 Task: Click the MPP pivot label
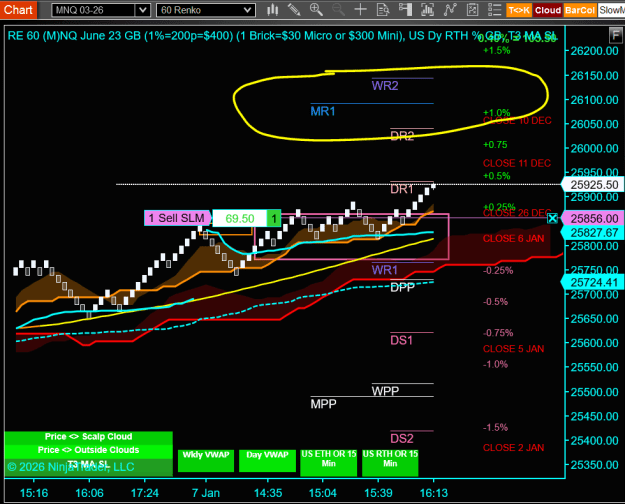point(324,404)
